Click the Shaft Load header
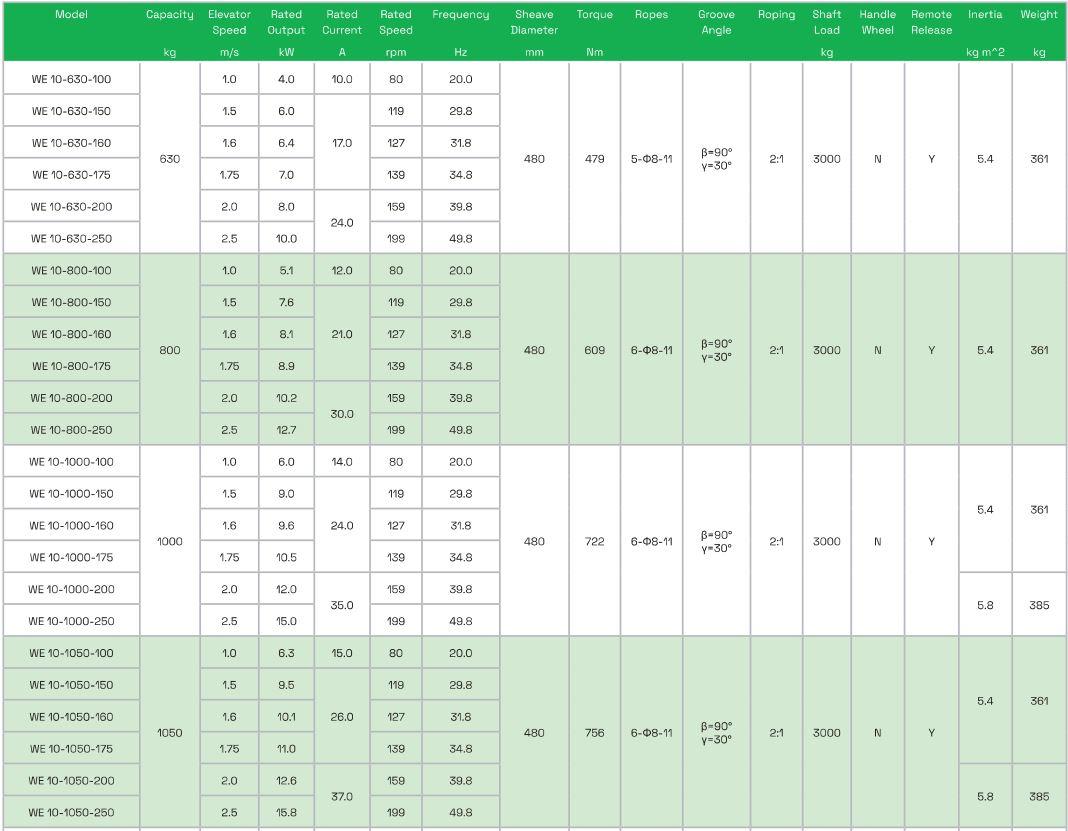The height and width of the screenshot is (831, 1068). click(x=827, y=22)
